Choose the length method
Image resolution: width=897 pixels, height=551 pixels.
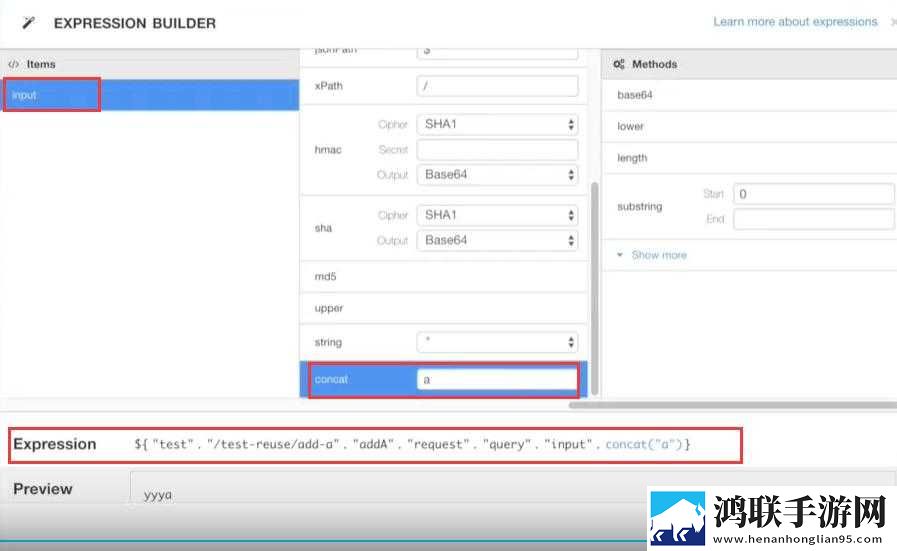[x=749, y=158]
